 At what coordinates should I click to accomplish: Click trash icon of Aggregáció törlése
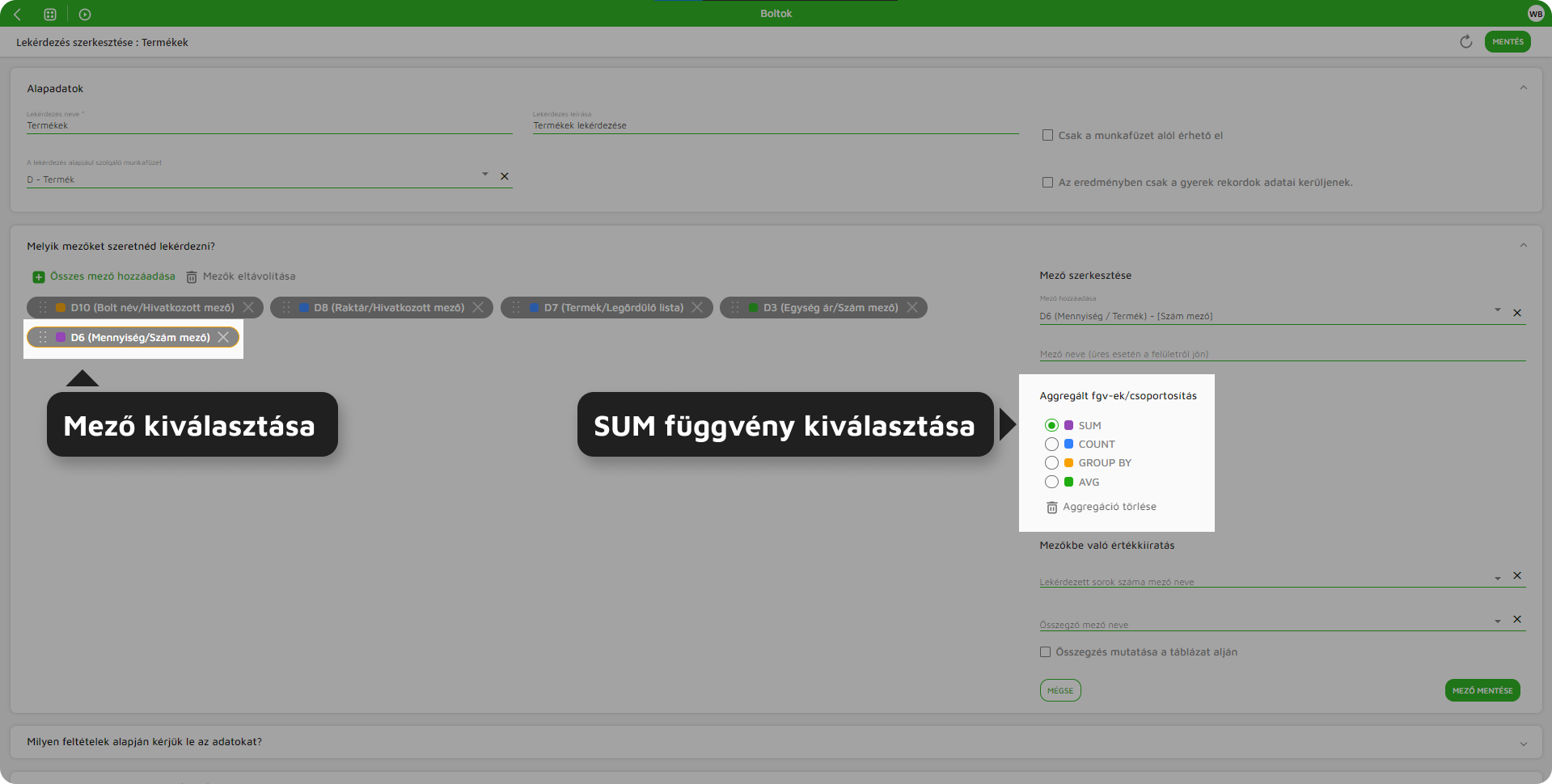pos(1051,508)
